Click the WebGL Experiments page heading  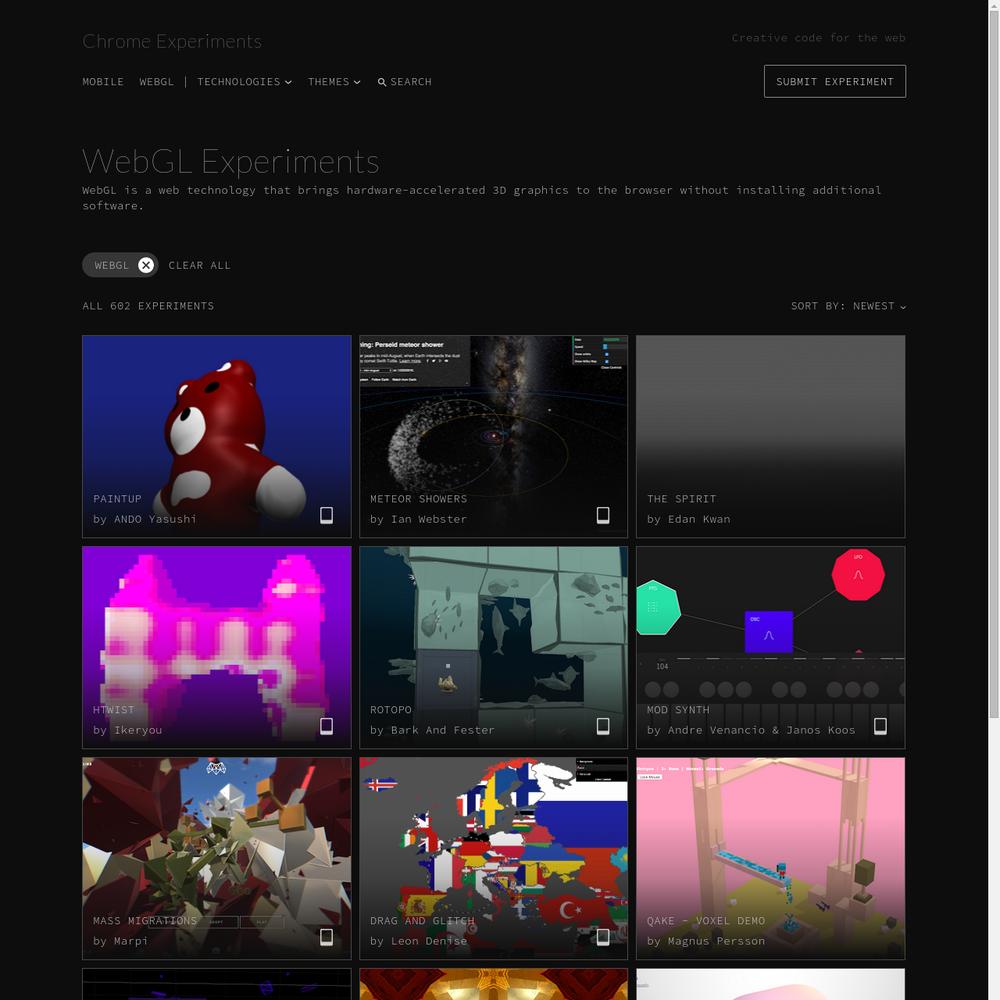tap(231, 161)
